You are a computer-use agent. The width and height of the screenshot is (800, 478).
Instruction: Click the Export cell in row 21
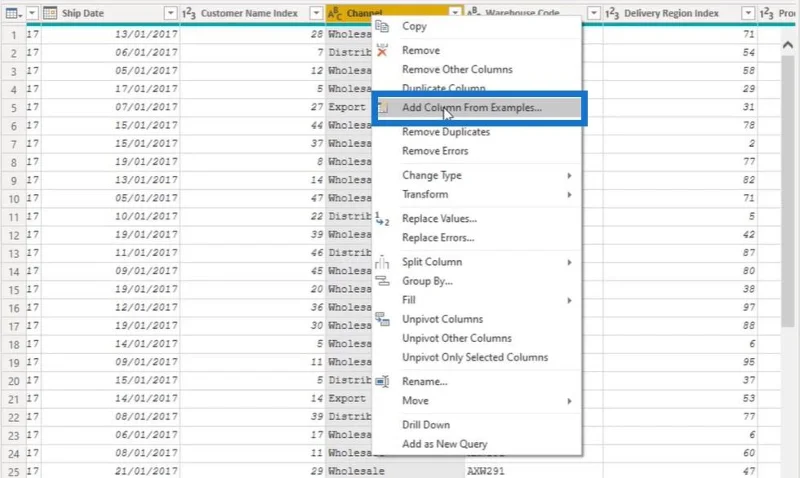tap(349, 398)
